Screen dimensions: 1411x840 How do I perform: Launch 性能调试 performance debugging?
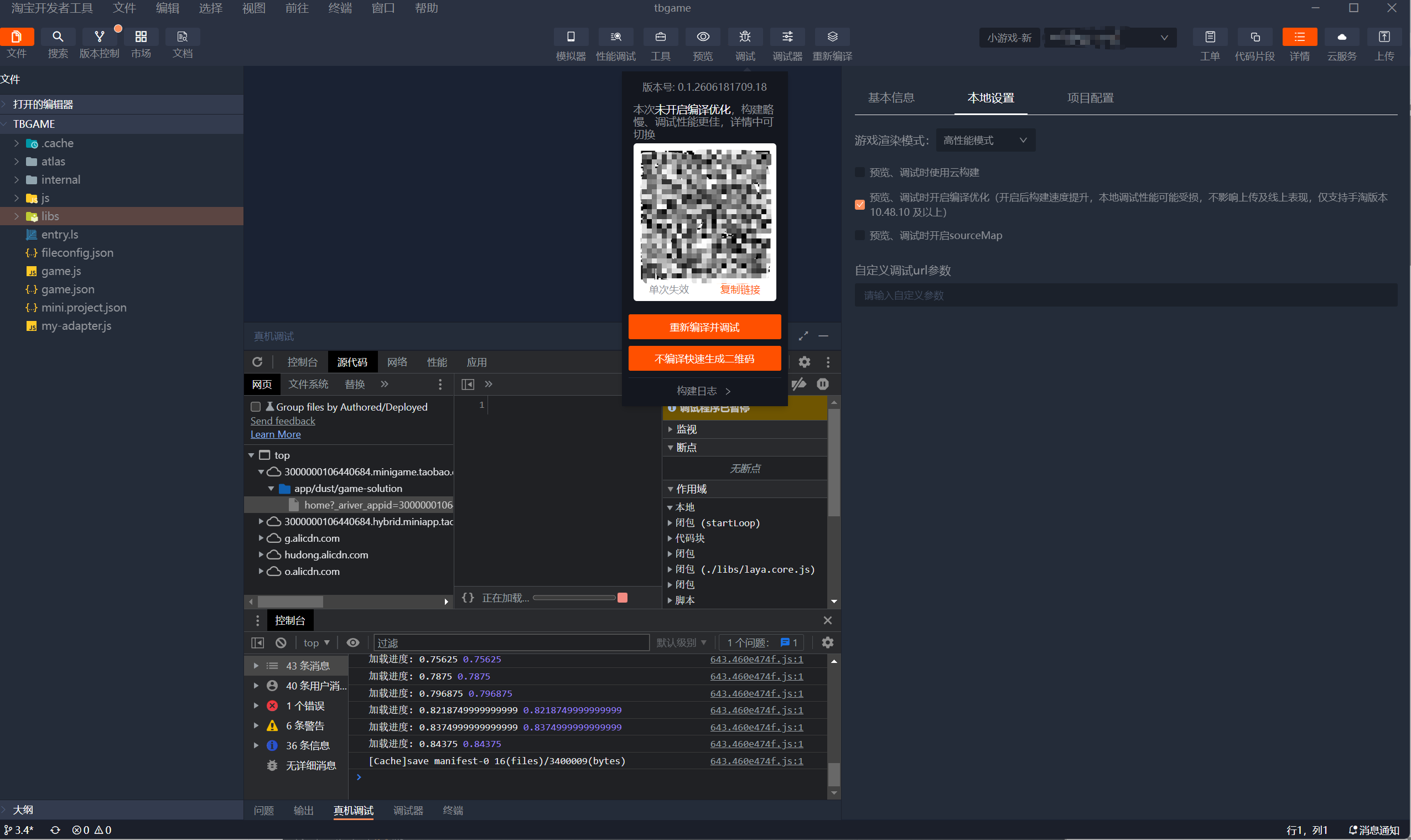click(616, 37)
